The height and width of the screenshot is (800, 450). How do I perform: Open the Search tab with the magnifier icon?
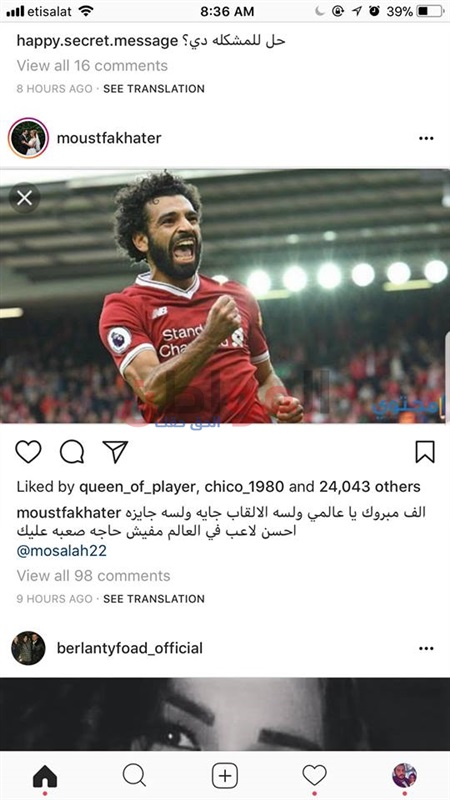tap(135, 776)
